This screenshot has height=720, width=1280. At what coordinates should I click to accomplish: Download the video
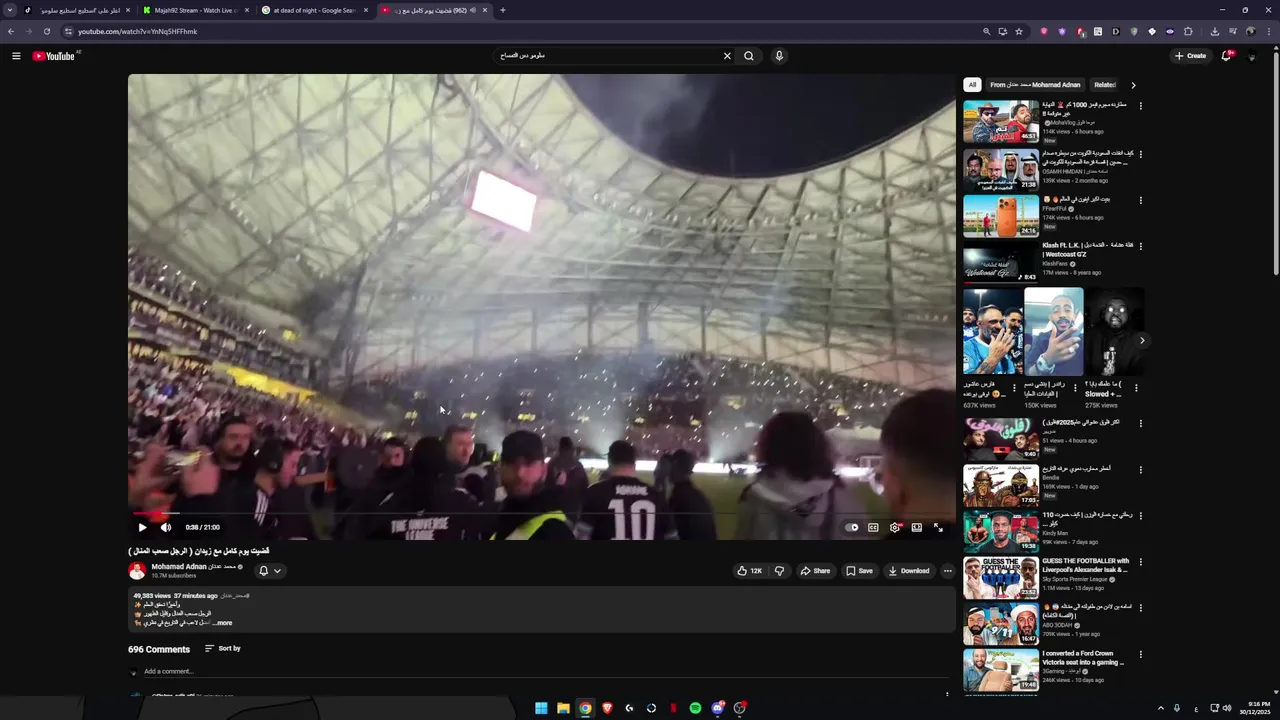pos(909,571)
